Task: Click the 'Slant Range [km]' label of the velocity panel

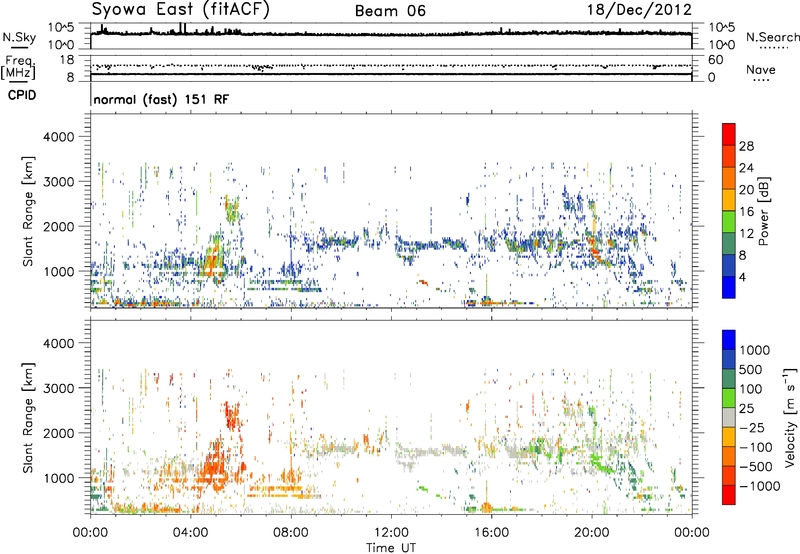Action: click(28, 418)
